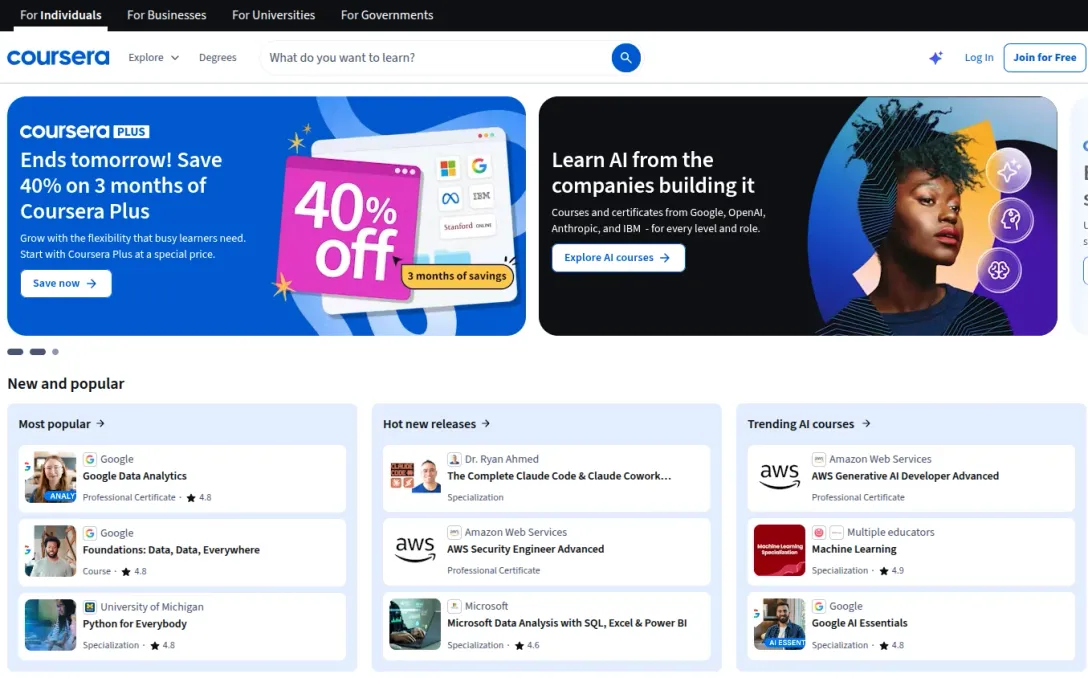Open the AWS Generative AI Developer logo thumbnail
Image resolution: width=1088 pixels, height=678 pixels.
[x=779, y=477]
